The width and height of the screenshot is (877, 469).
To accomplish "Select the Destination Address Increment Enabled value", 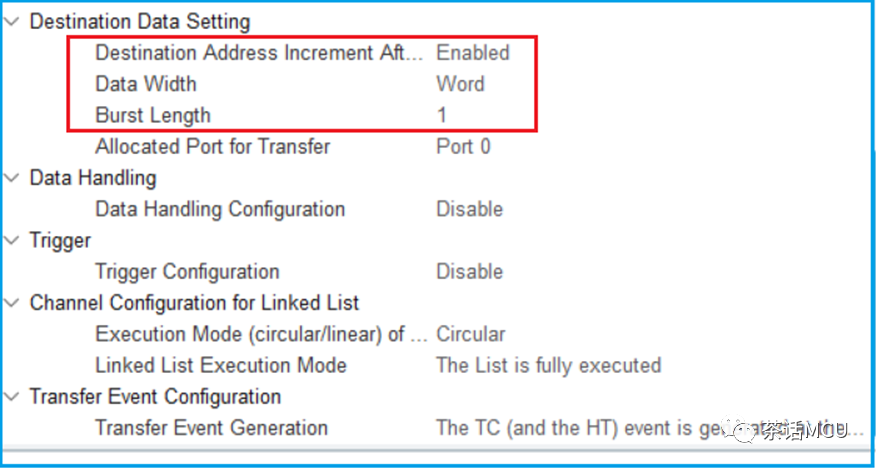I will tap(473, 53).
